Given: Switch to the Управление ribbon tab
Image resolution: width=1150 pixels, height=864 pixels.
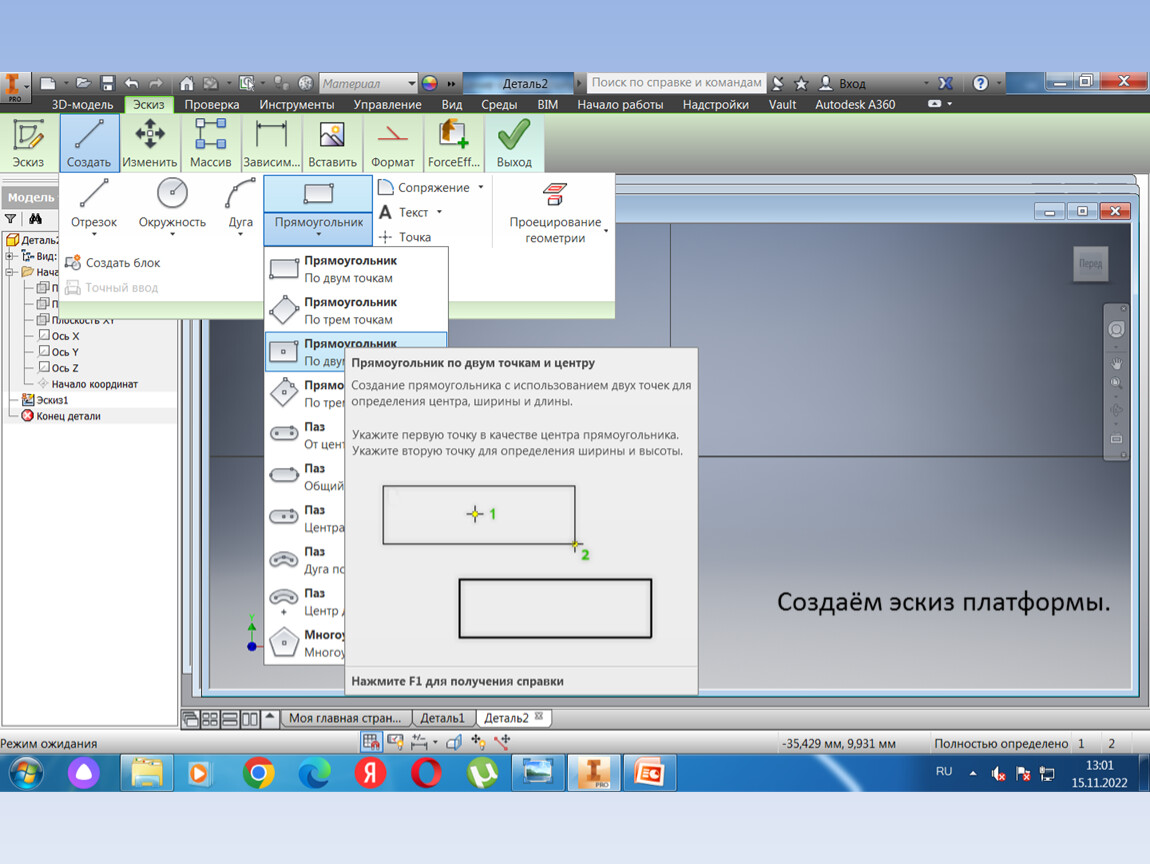Looking at the screenshot, I should click(x=387, y=104).
